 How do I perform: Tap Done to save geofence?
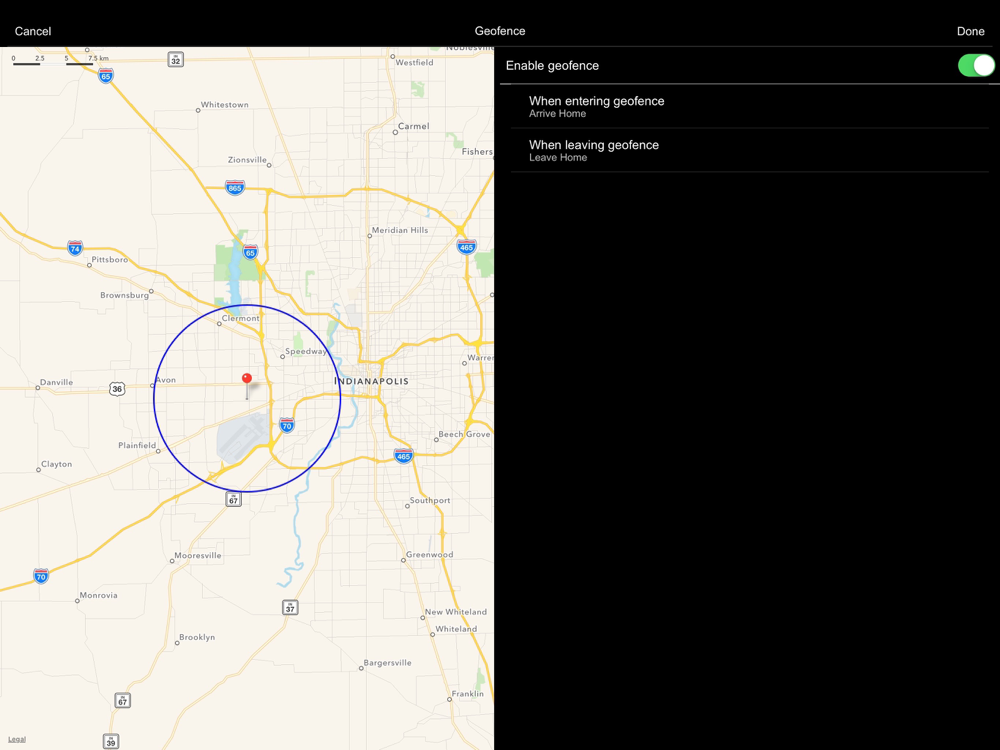(x=970, y=31)
